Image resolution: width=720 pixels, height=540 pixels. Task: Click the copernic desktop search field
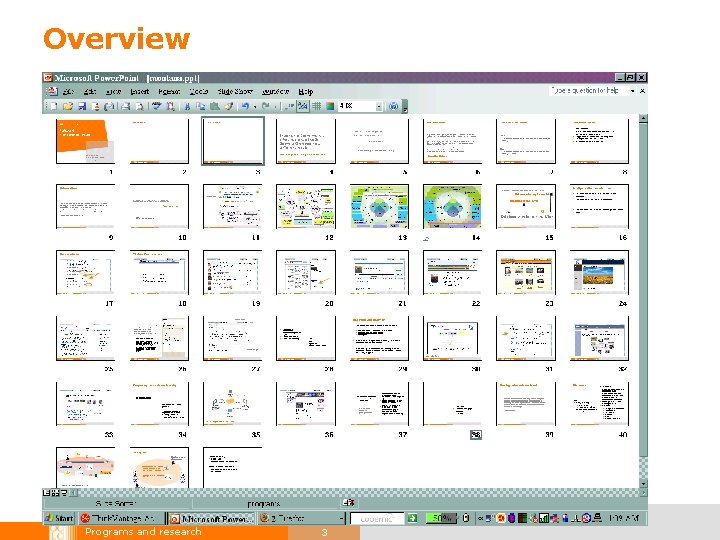click(377, 518)
